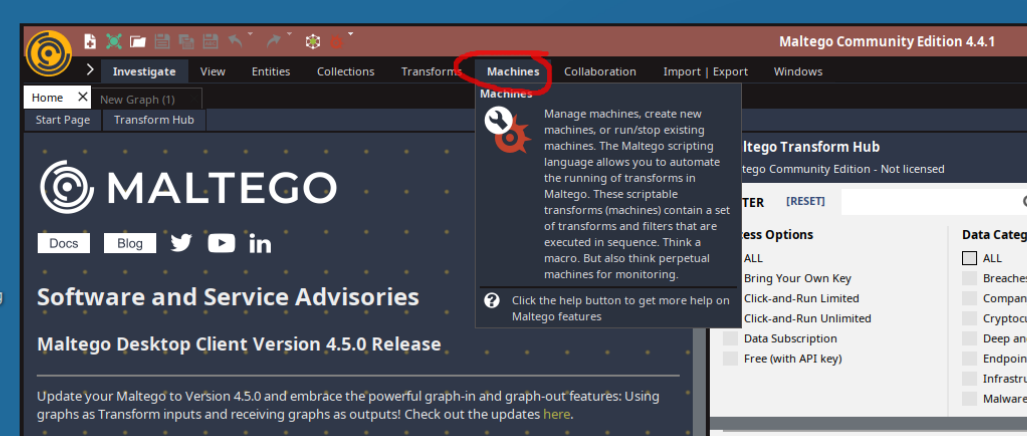1027x436 pixels.
Task: Click the green graph node icon in the toolbar
Action: tap(114, 41)
